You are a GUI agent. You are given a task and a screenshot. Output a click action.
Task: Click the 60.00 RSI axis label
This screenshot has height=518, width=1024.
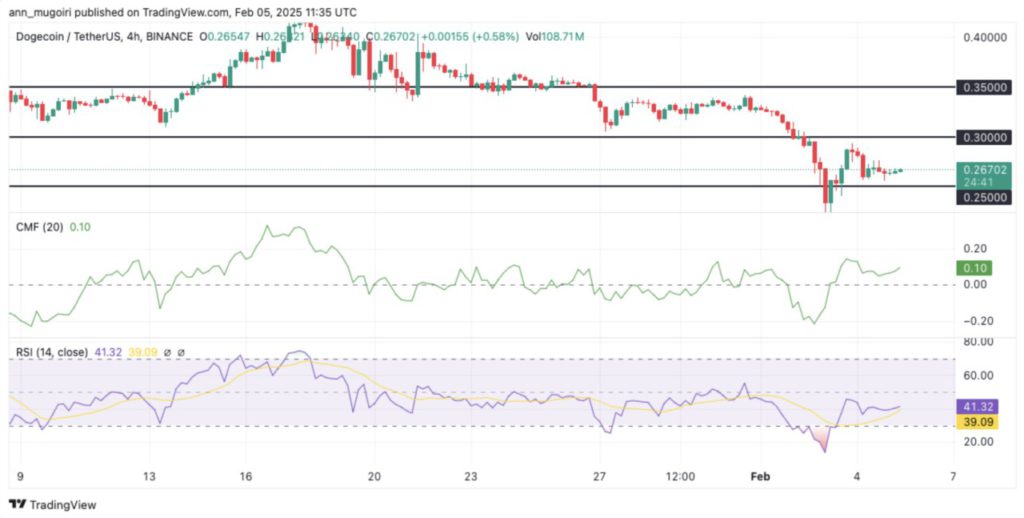tap(977, 376)
